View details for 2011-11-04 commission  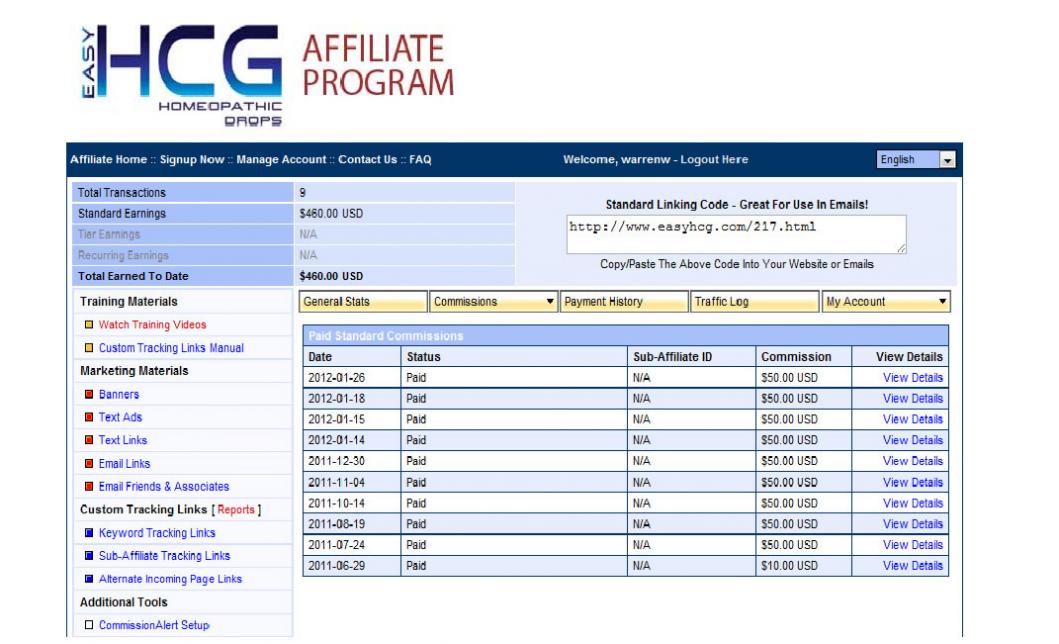[912, 483]
